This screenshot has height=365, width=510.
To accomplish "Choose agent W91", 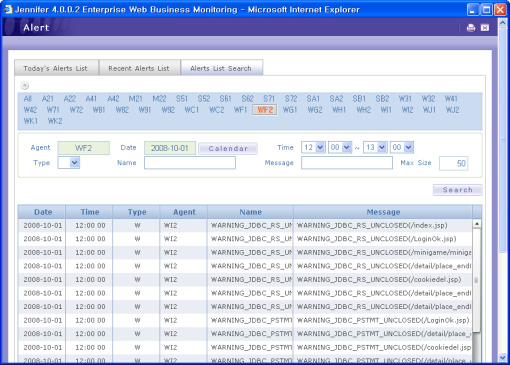I will 145,110.
